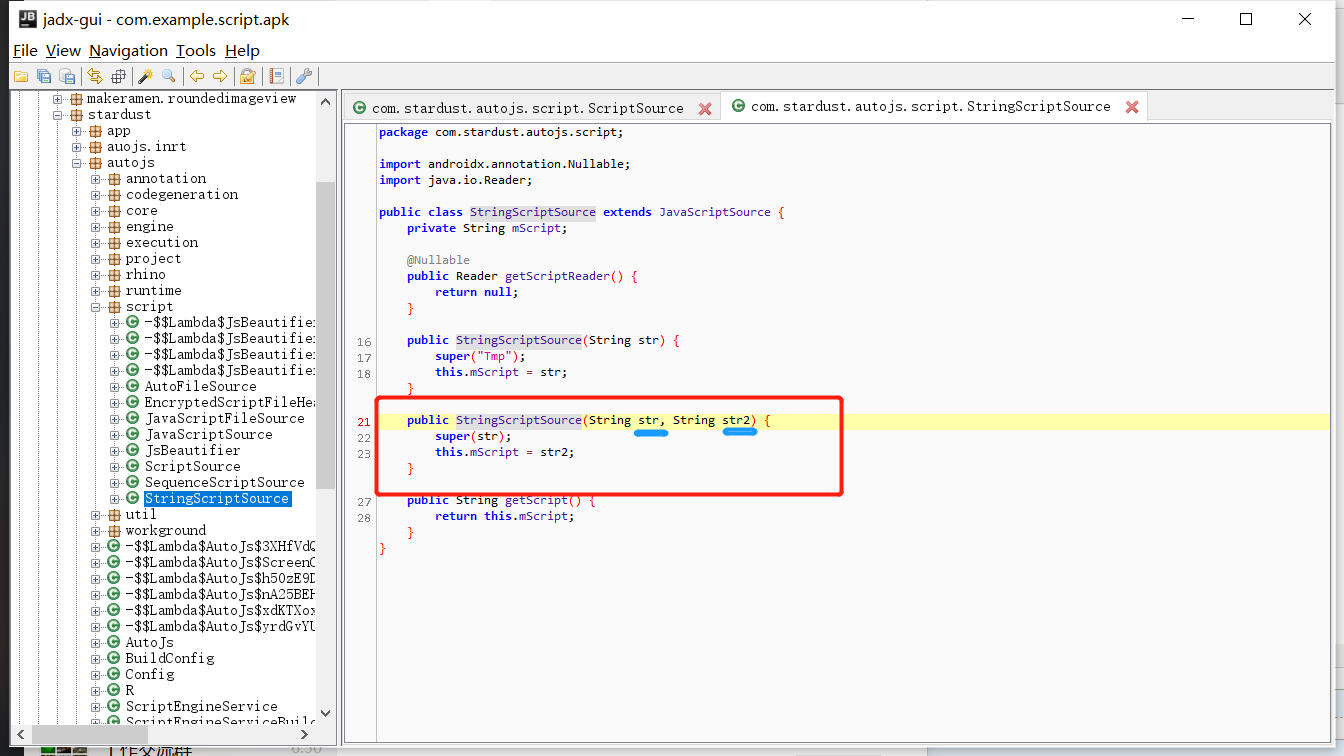This screenshot has width=1344, height=756.
Task: Open the ScriptEngineService class
Action: [x=201, y=707]
